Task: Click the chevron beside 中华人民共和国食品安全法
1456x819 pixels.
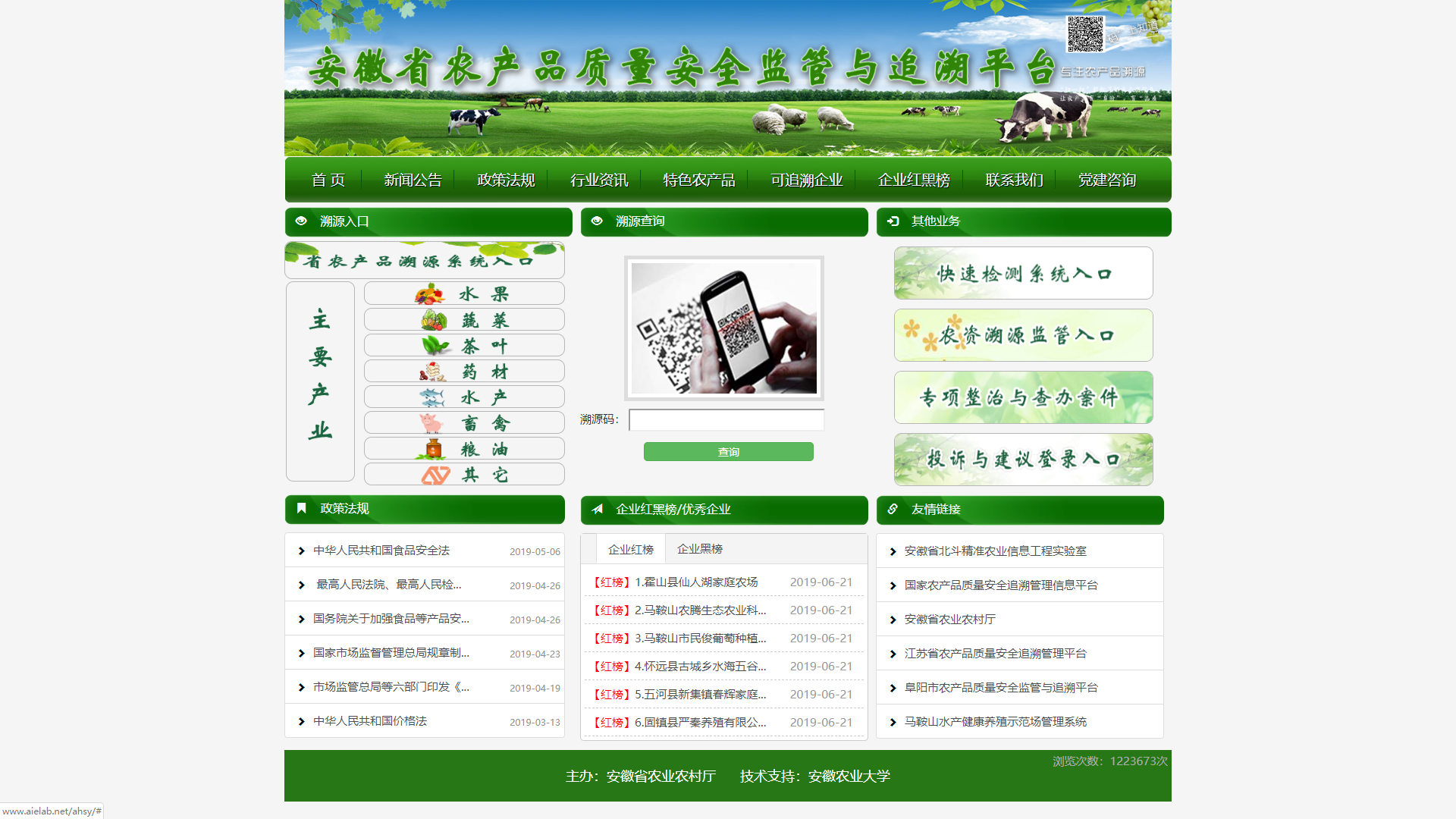Action: 301,551
